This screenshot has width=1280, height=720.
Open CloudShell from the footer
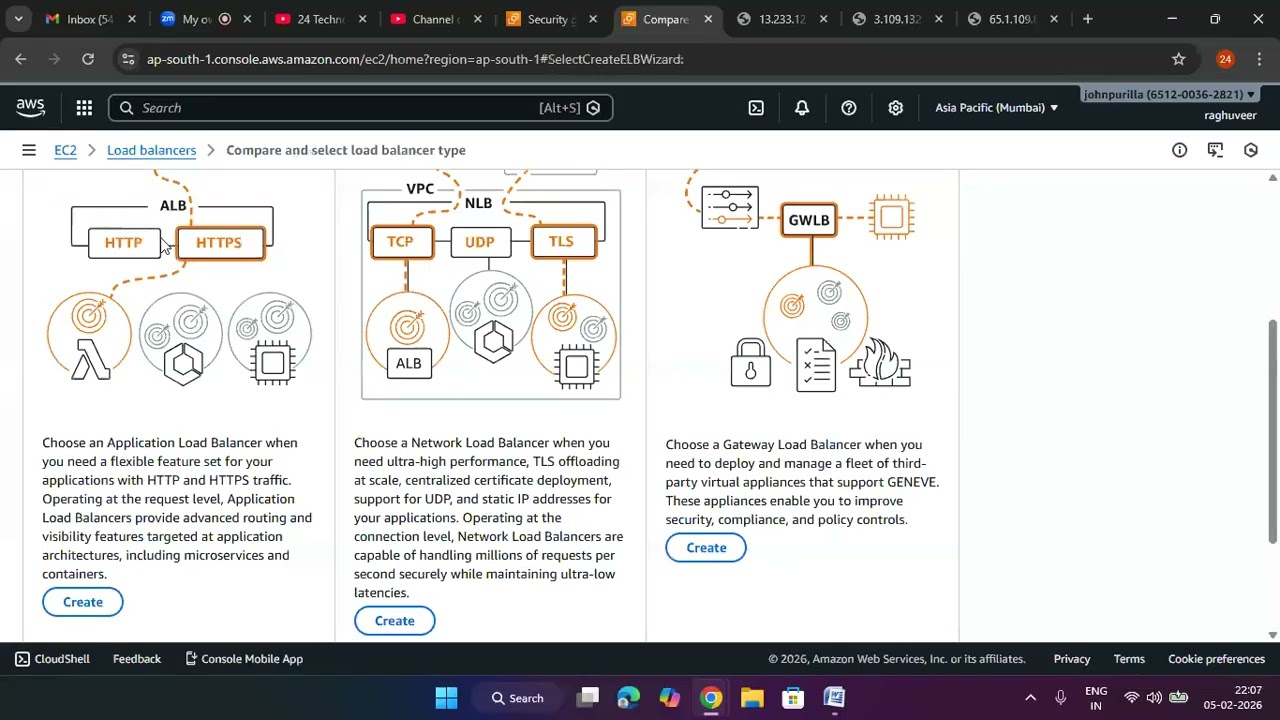tap(52, 659)
